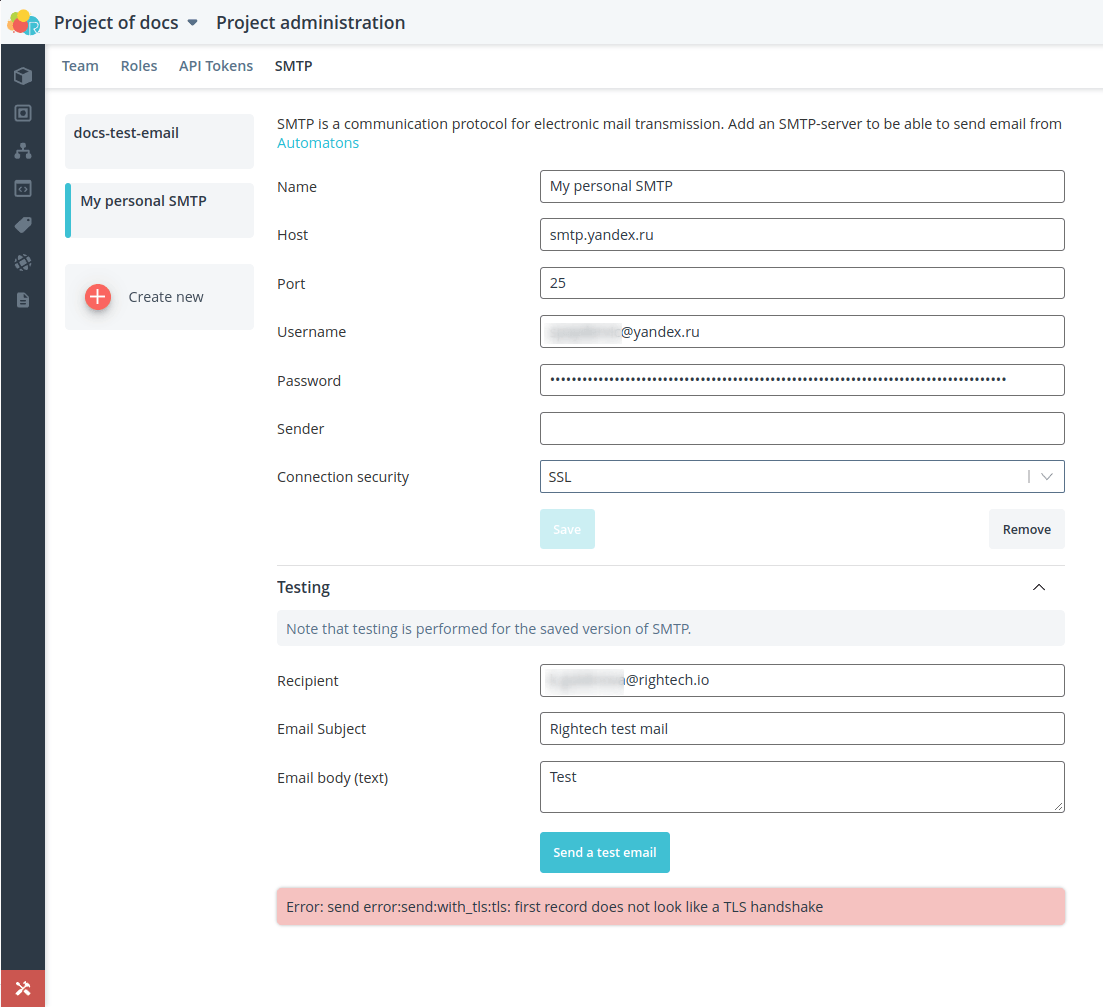1103x1007 pixels.
Task: Click the Connection security label
Action: tap(343, 477)
